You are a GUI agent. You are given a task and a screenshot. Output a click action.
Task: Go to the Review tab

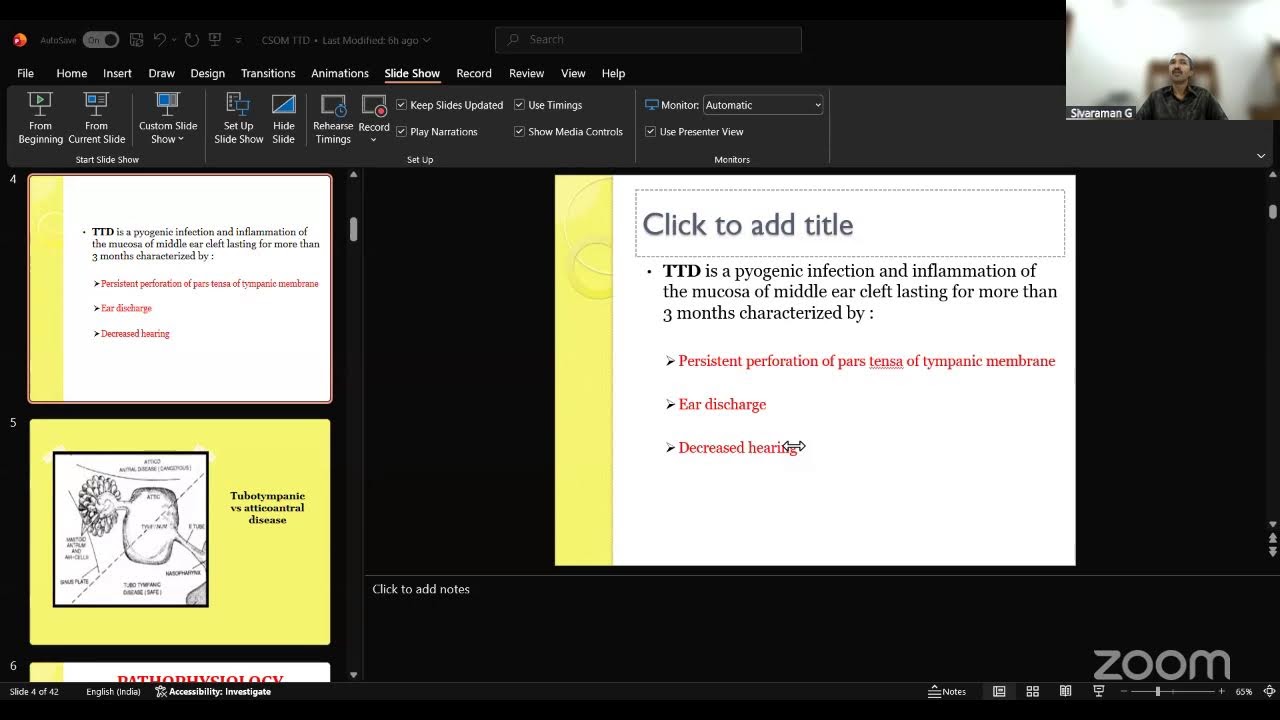526,73
